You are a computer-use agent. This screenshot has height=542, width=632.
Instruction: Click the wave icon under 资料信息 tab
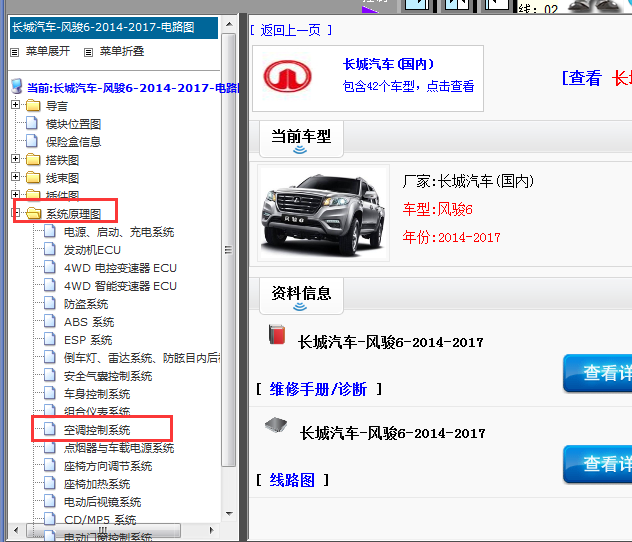pos(300,307)
